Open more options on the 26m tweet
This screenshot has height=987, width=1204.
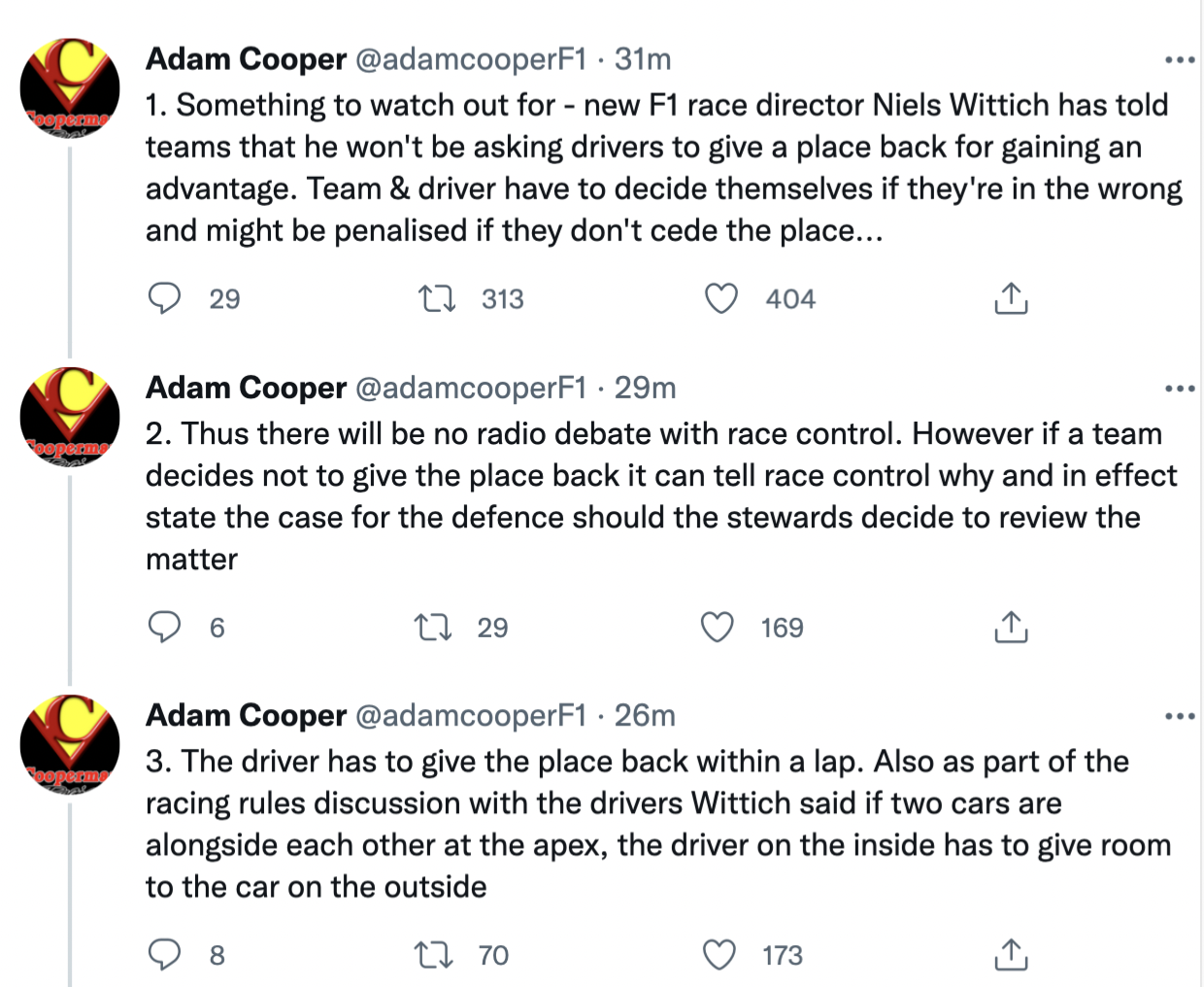[1180, 717]
